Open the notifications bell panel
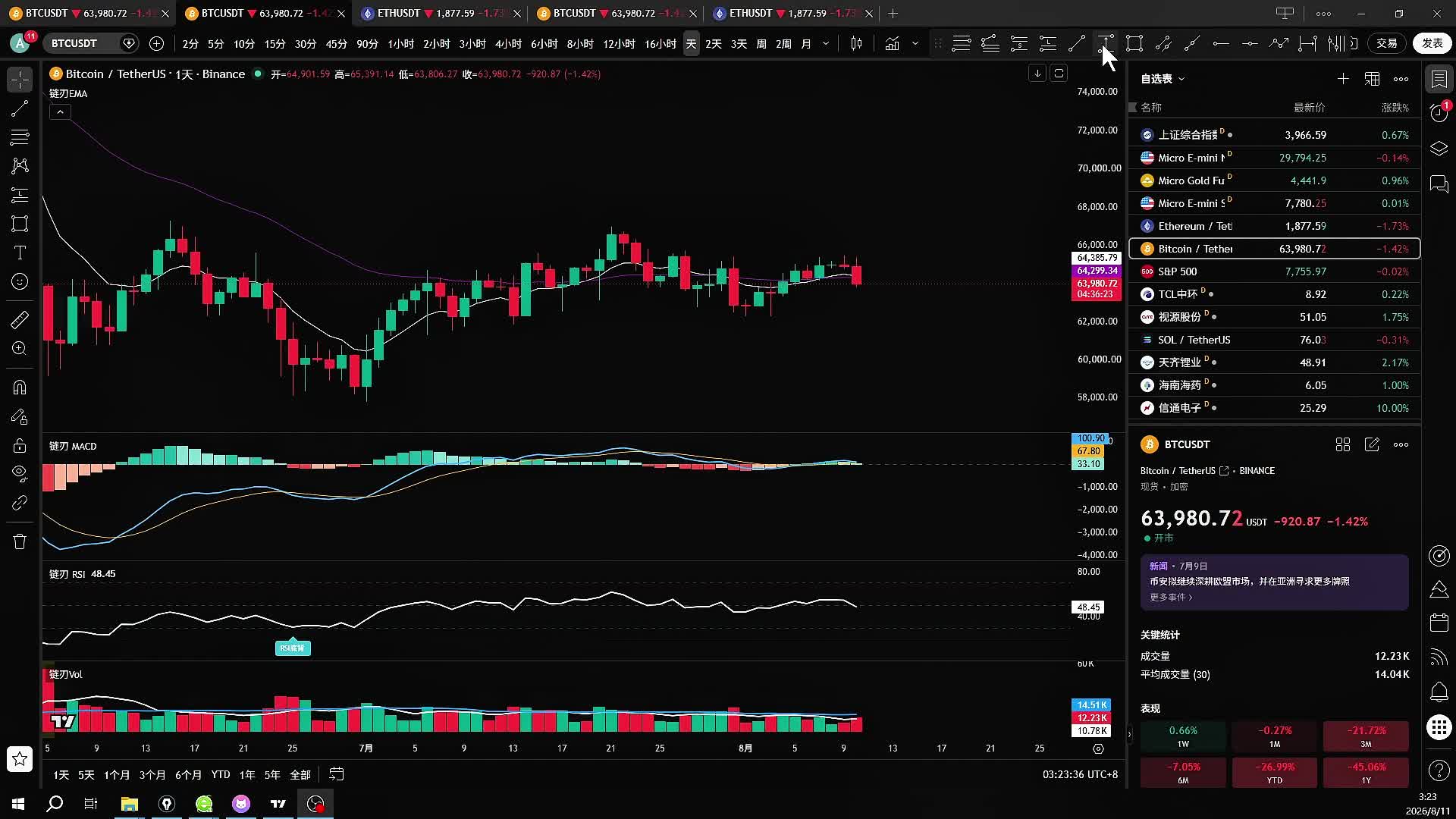 [x=1439, y=692]
